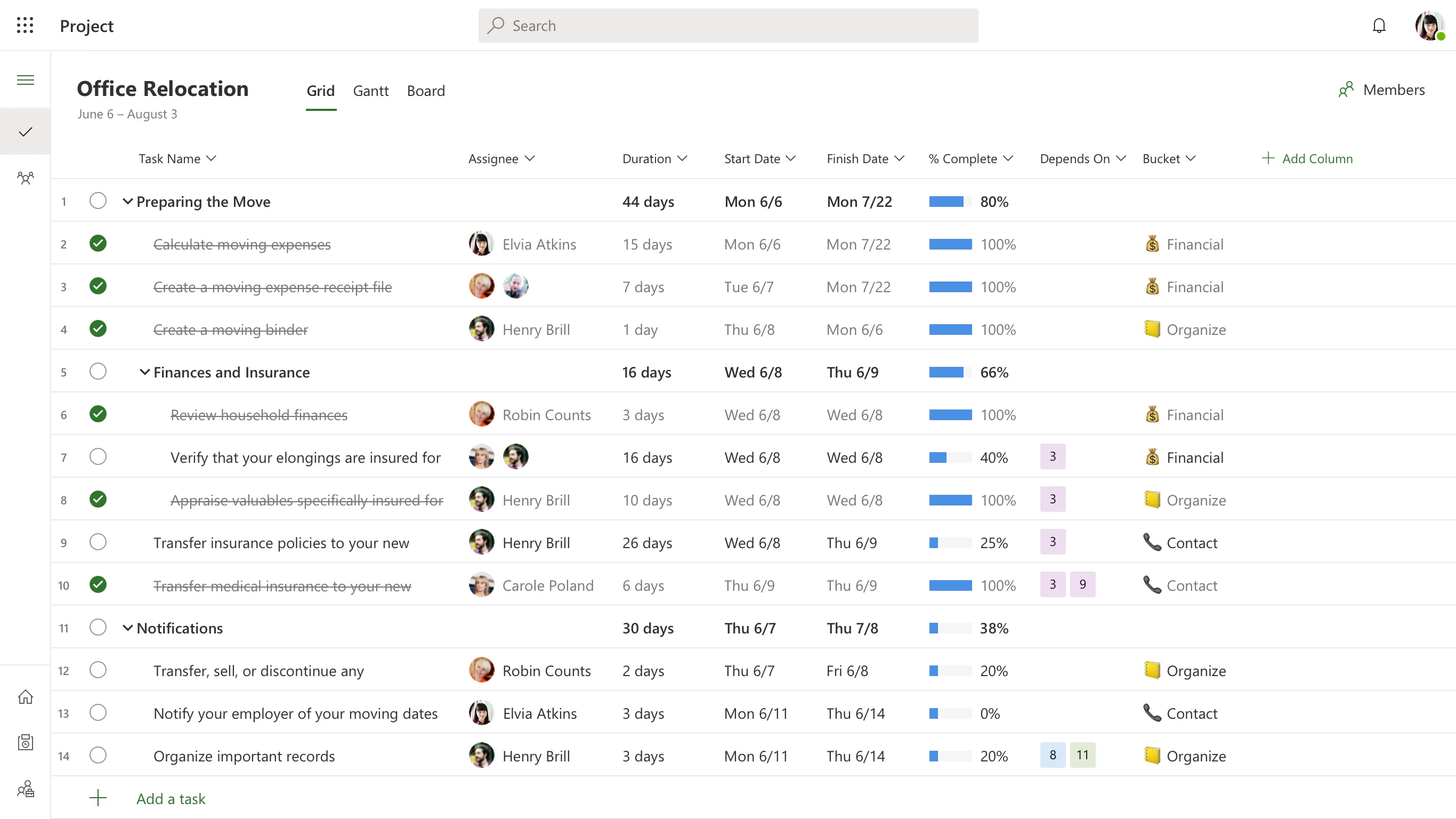Open the user profile avatar
Screen dimensions: 1456x819
tap(1429, 26)
